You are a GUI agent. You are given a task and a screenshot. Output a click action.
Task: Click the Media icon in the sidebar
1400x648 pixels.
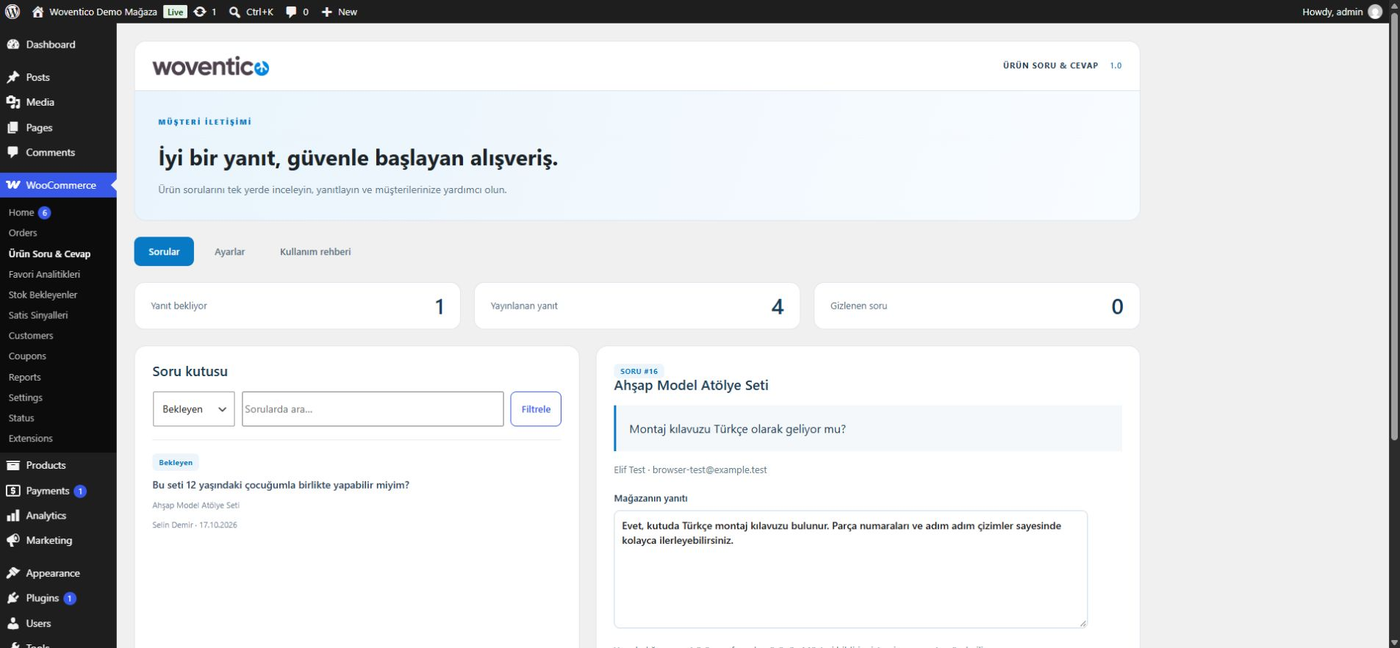pyautogui.click(x=13, y=102)
